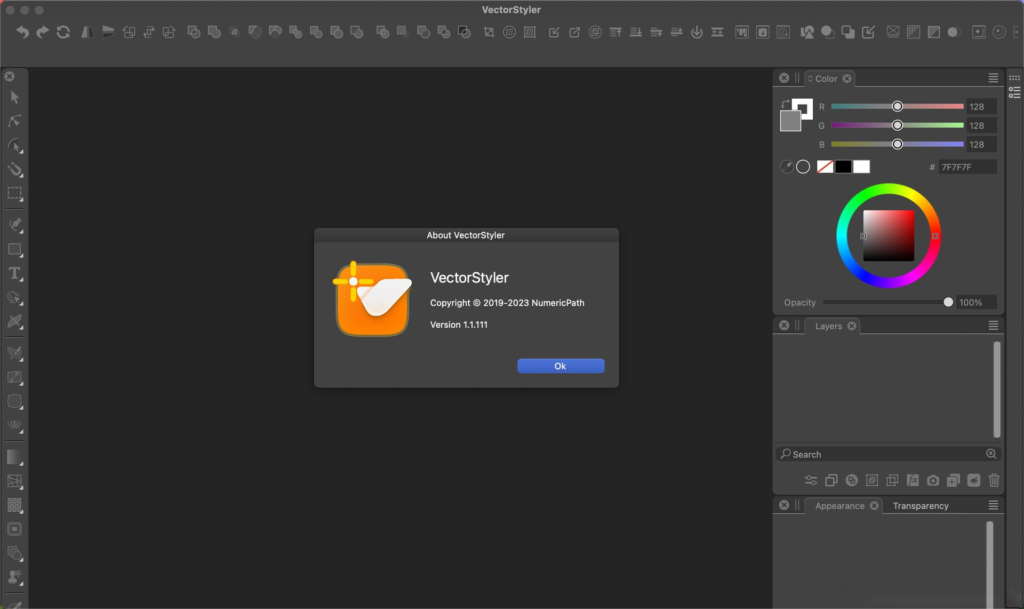Select the arrow Selection tool
The image size is (1024, 609).
click(x=15, y=97)
